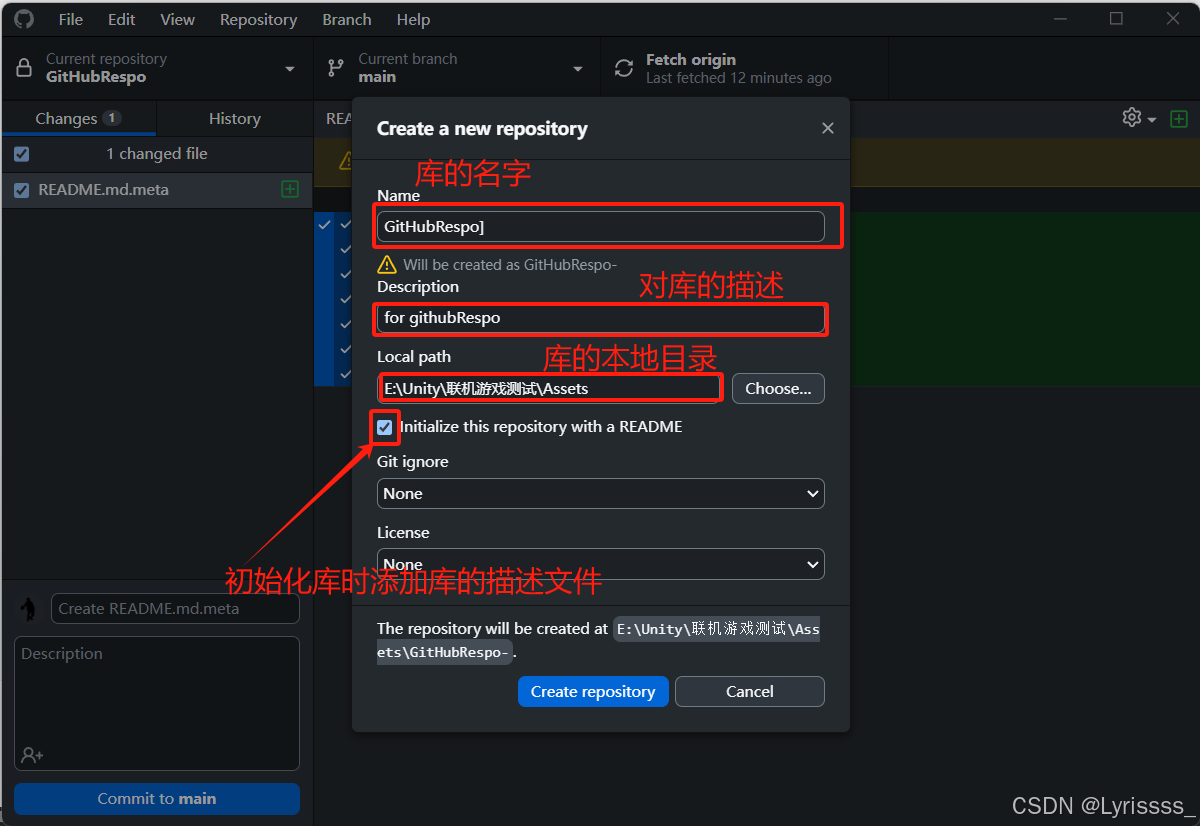Open the Branch menu
This screenshot has height=826, width=1200.
(347, 19)
